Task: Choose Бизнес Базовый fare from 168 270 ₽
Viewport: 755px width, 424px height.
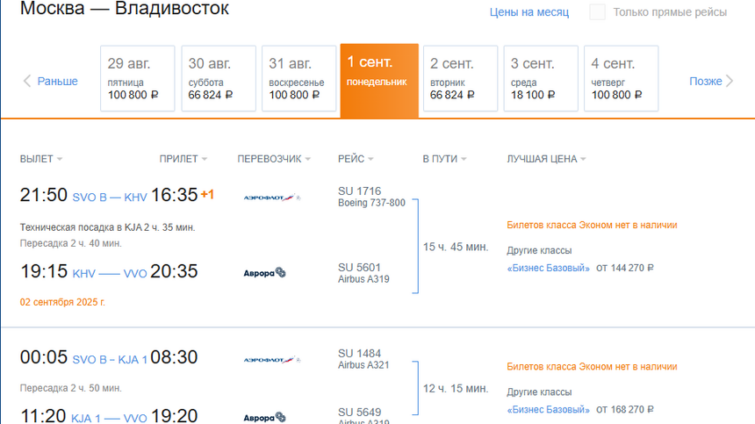Action: (x=548, y=410)
